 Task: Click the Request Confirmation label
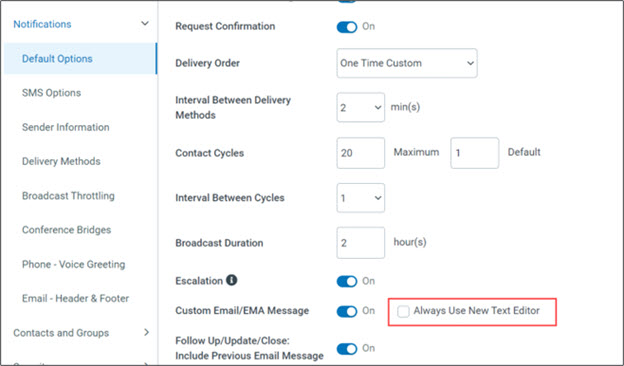[x=225, y=26]
